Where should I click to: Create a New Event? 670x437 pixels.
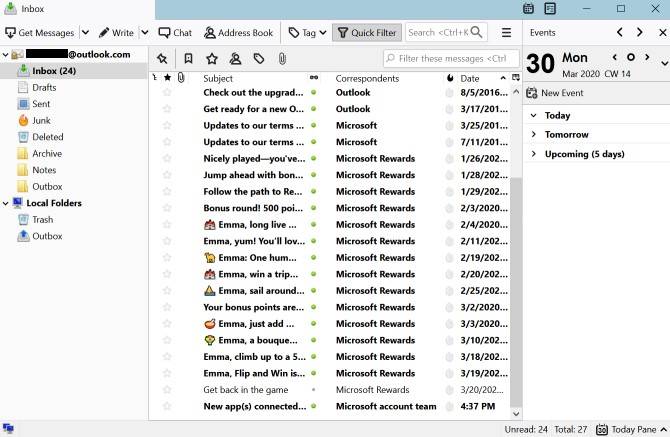555,93
